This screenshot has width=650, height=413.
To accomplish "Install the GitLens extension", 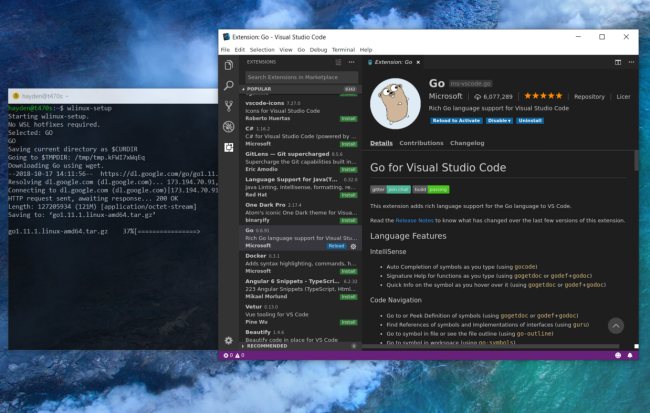I will (348, 170).
